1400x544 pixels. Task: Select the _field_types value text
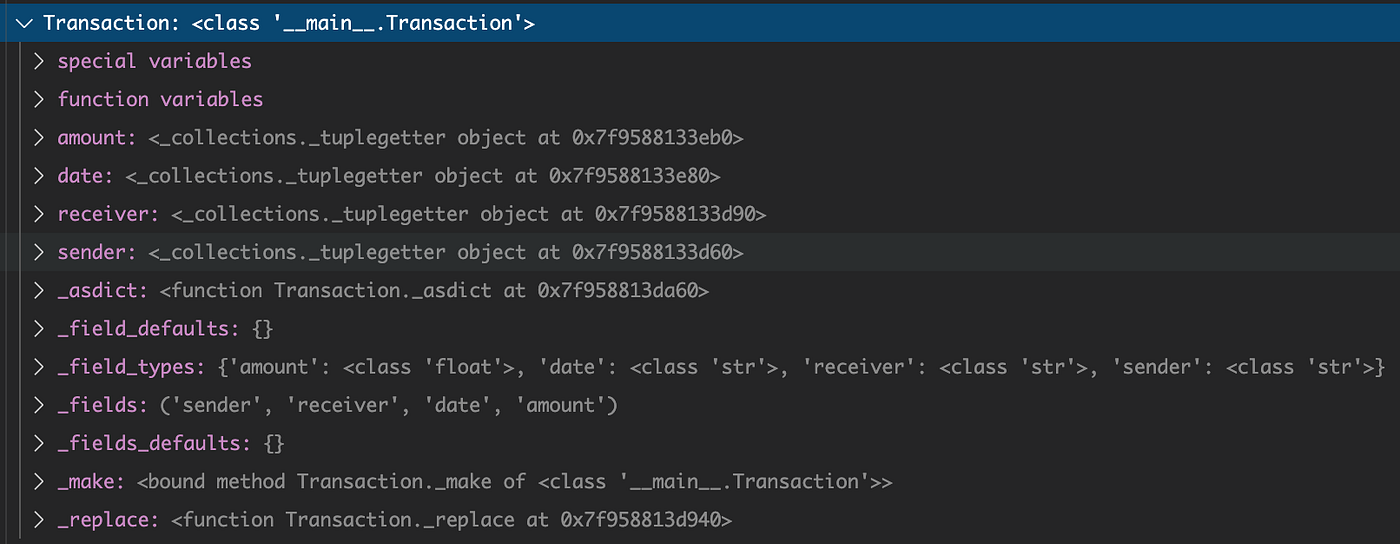pos(800,367)
